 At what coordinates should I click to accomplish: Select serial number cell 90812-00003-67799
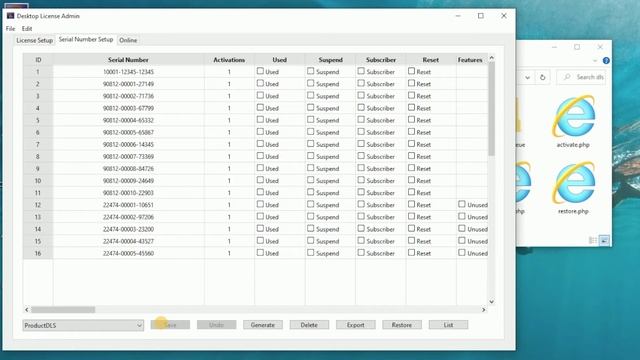[128, 108]
